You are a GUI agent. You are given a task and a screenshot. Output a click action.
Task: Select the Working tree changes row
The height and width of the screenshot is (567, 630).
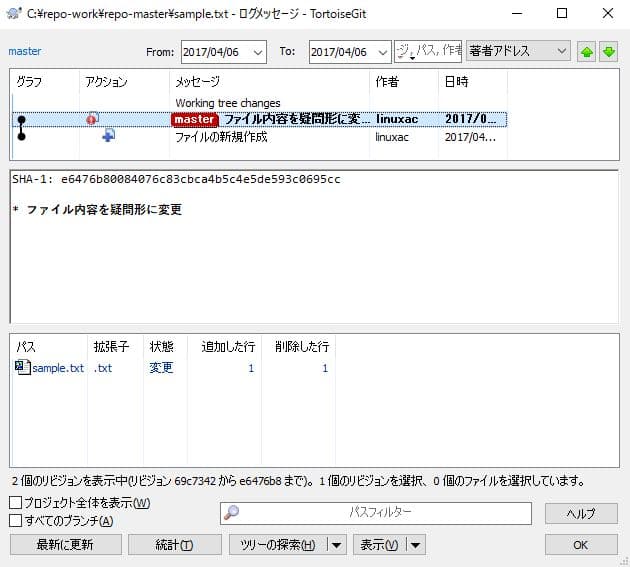point(259,103)
